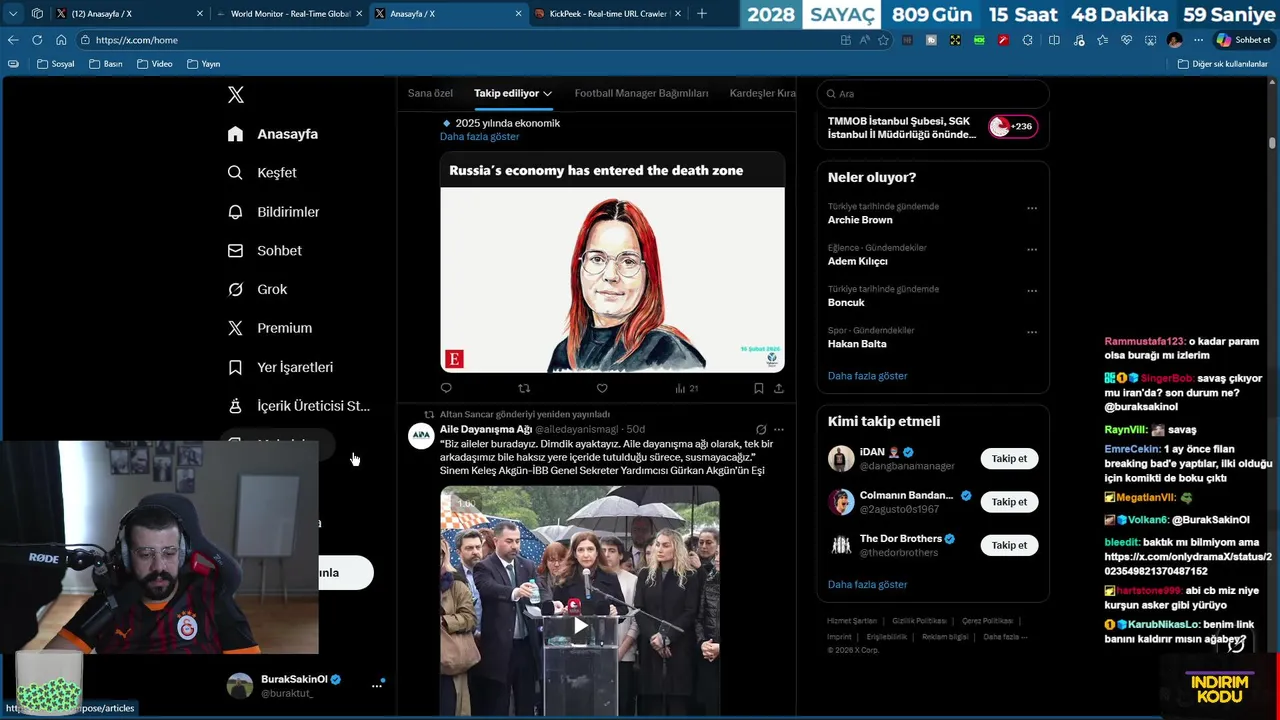Like the Russia economy post
This screenshot has height=720, width=1280.
(x=602, y=388)
